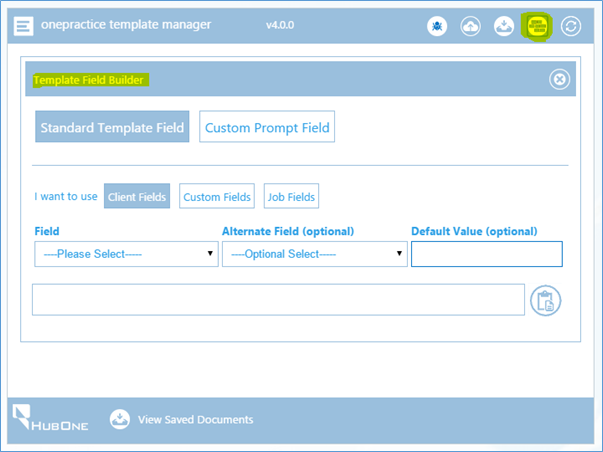The image size is (603, 452).
Task: Focus the Default Value input box
Action: pos(487,254)
